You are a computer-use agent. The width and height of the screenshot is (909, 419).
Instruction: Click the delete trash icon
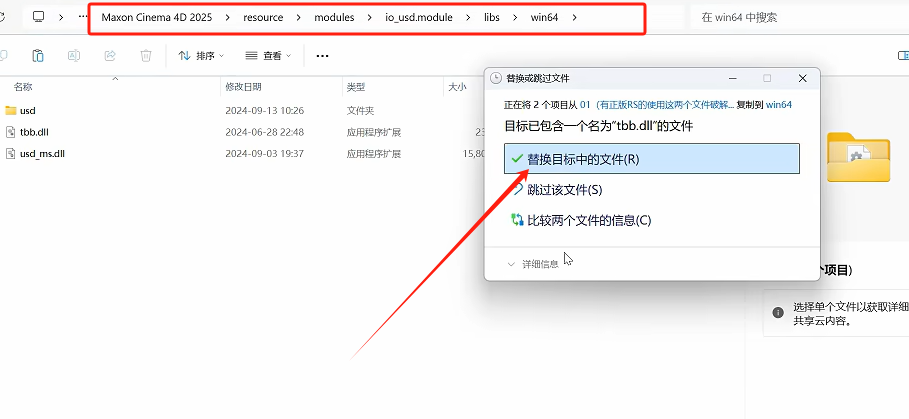click(x=146, y=56)
